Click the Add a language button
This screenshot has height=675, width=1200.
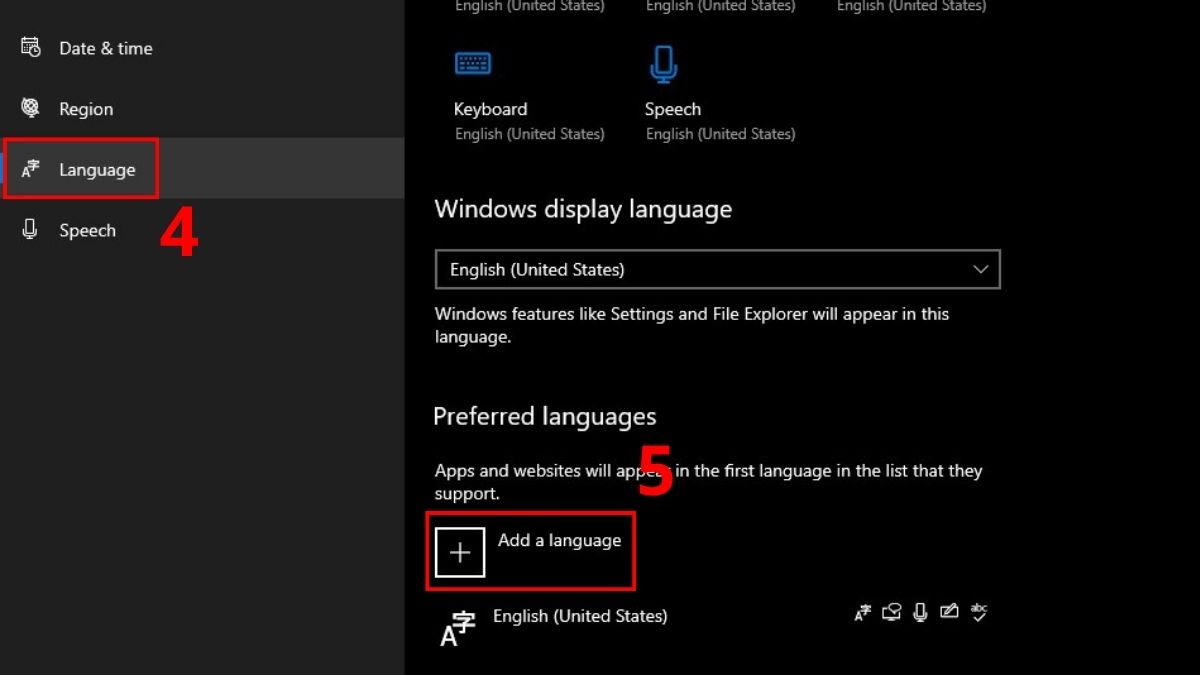coord(531,550)
